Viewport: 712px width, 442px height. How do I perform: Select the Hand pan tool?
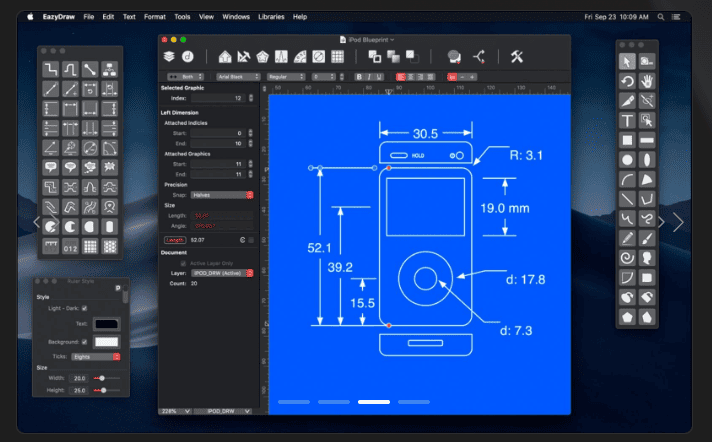pyautogui.click(x=647, y=81)
